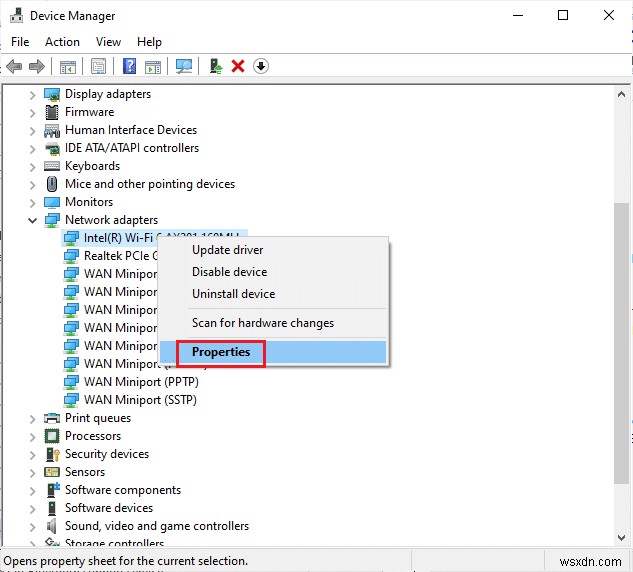Viewport: 633px width, 572px height.
Task: Click the Human Interface Devices icon
Action: pos(52,130)
